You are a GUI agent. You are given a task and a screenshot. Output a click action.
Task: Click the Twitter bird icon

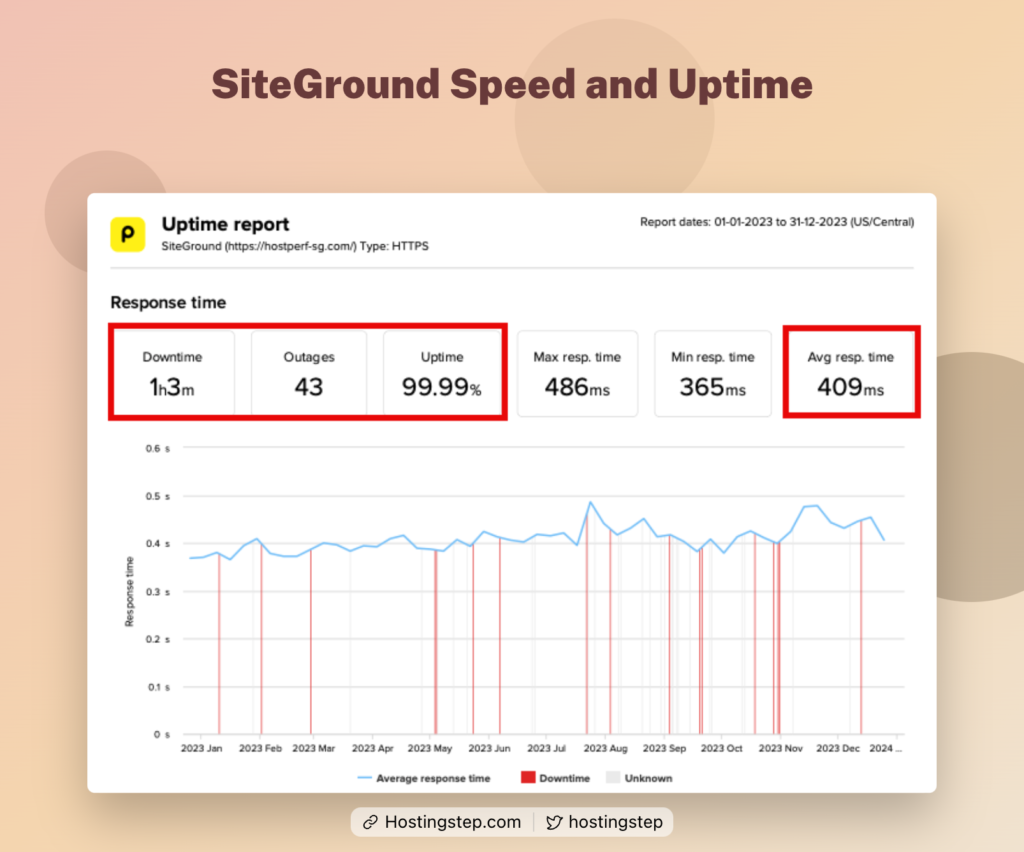click(x=554, y=822)
